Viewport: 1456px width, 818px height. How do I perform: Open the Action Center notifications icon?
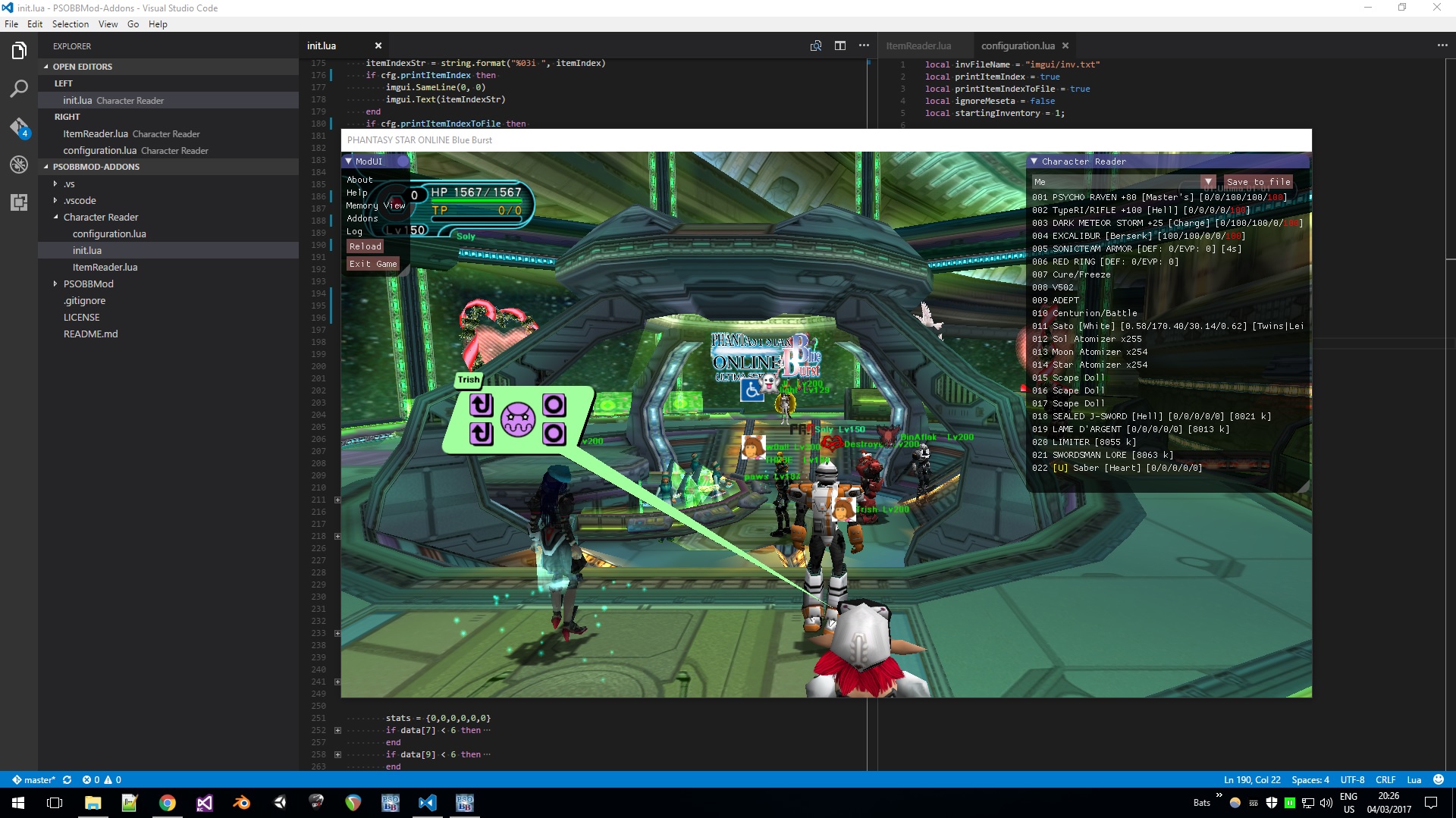click(1431, 803)
